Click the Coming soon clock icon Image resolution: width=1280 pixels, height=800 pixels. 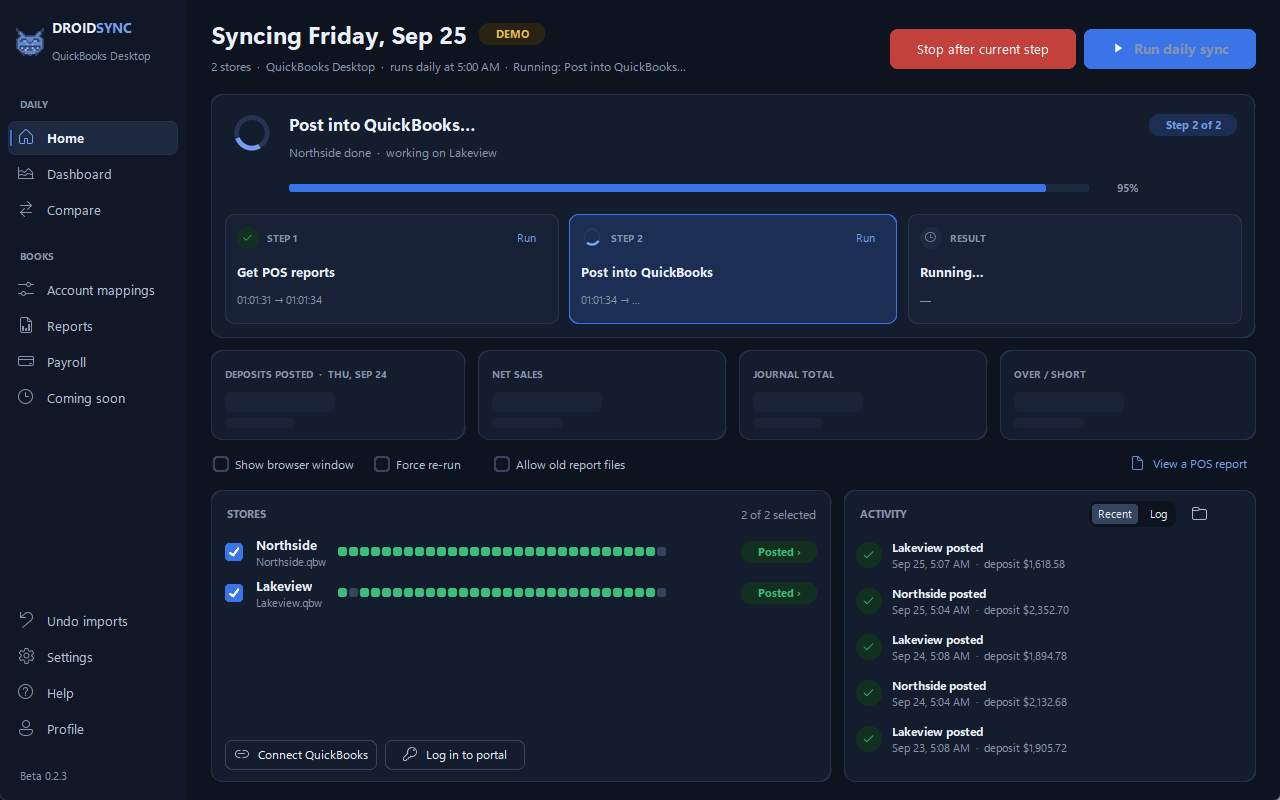click(27, 398)
